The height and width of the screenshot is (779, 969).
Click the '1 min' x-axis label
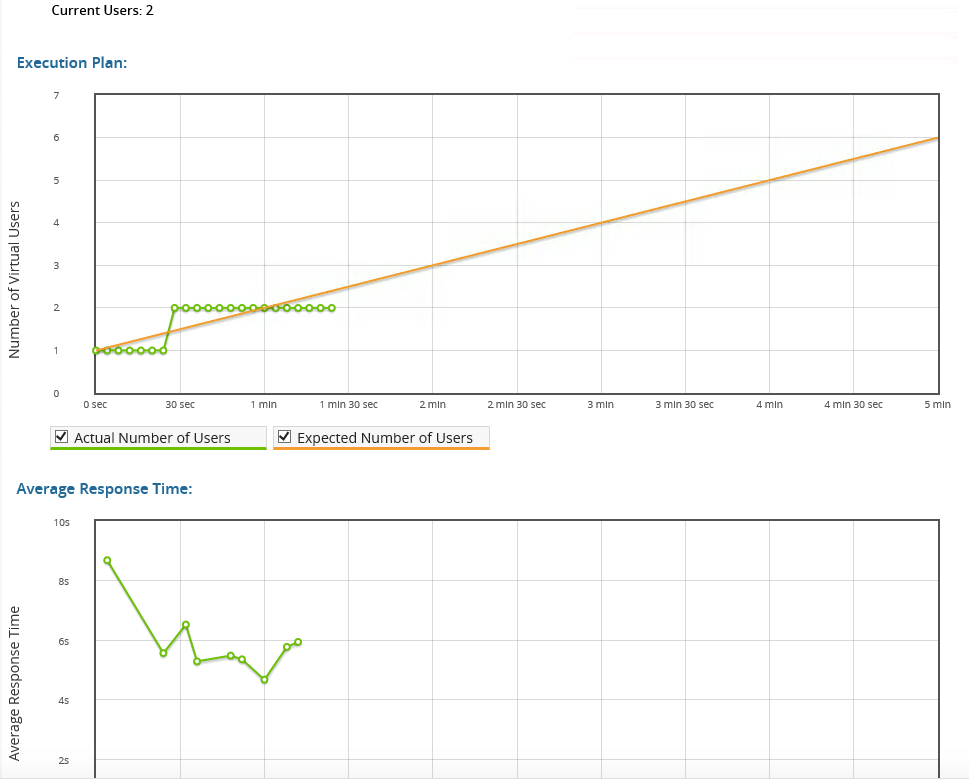(264, 405)
